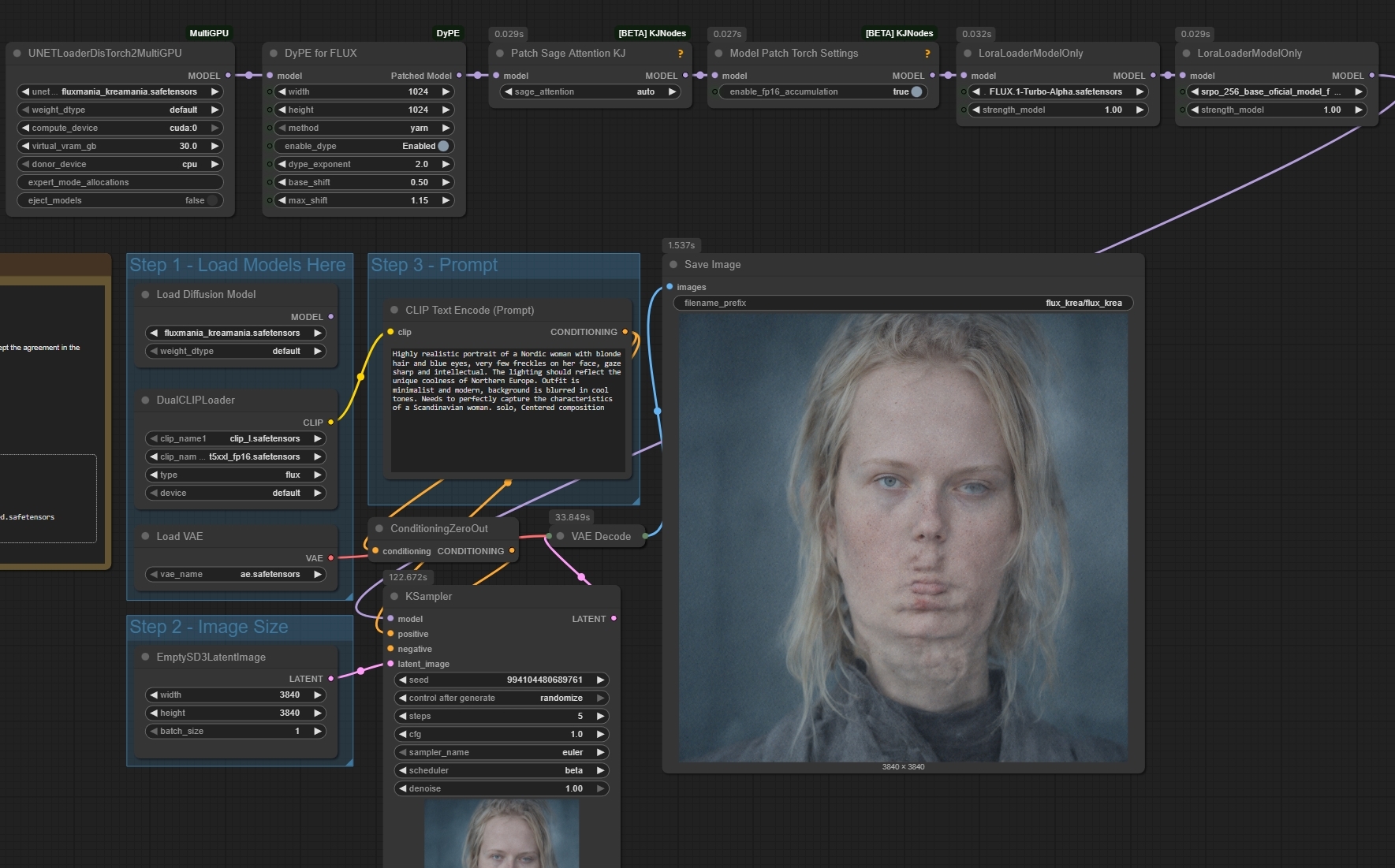Click the Model Patch Torch Settings collapse dot
The width and height of the screenshot is (1395, 868).
point(718,54)
